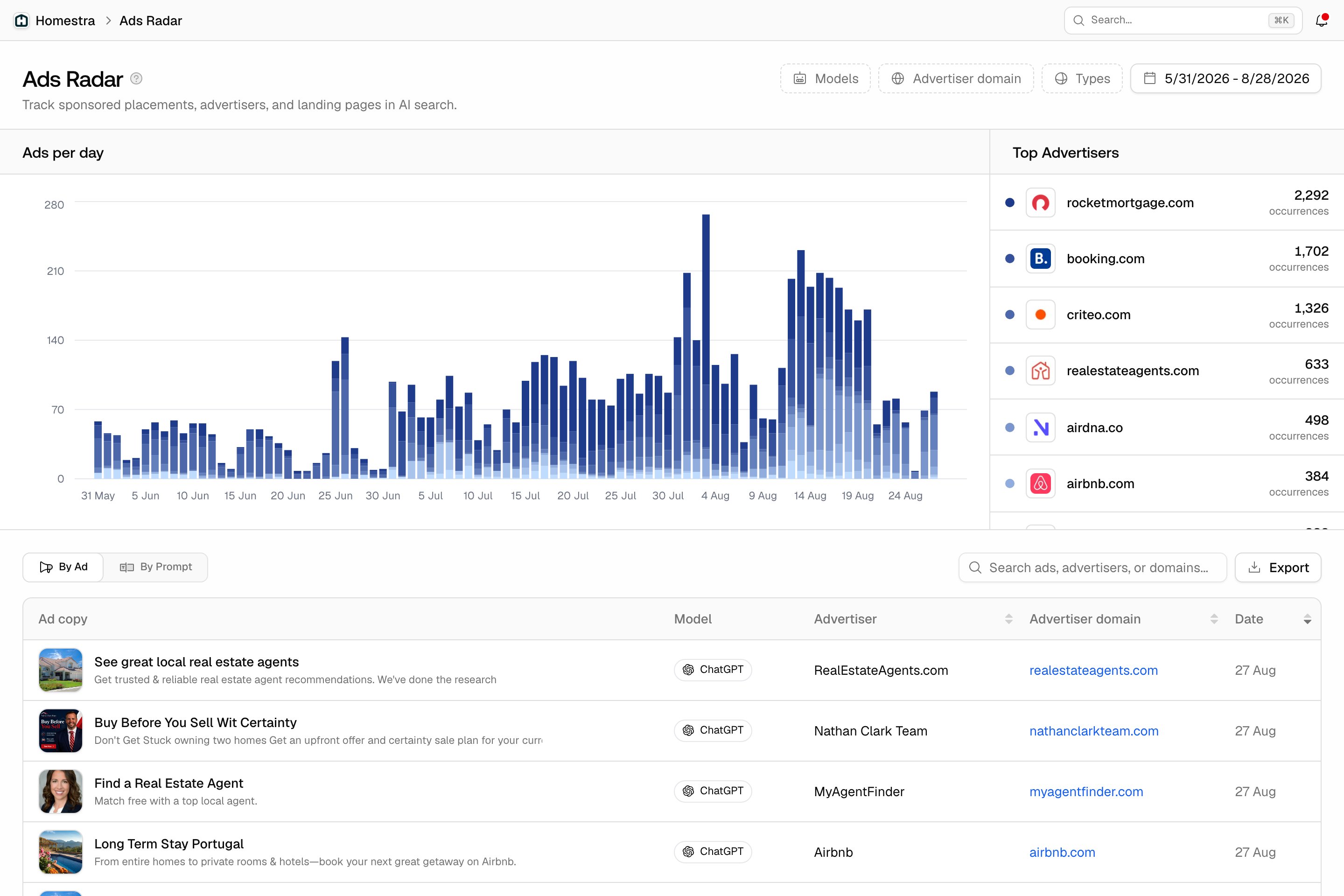1344x896 pixels.
Task: Click the 'Ad copy' column header
Action: point(63,619)
